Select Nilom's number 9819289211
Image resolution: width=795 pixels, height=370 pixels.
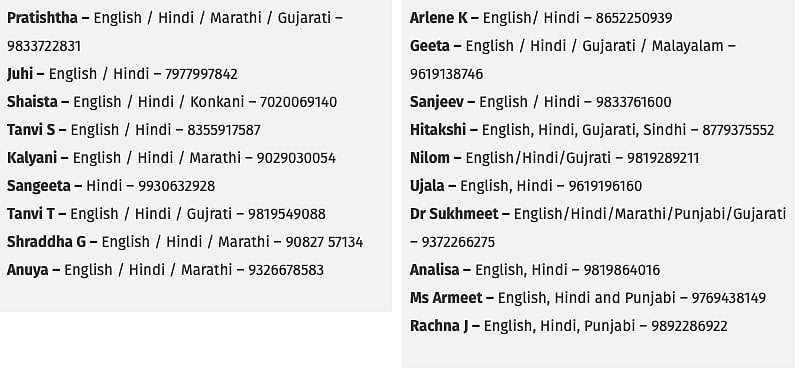click(x=663, y=158)
